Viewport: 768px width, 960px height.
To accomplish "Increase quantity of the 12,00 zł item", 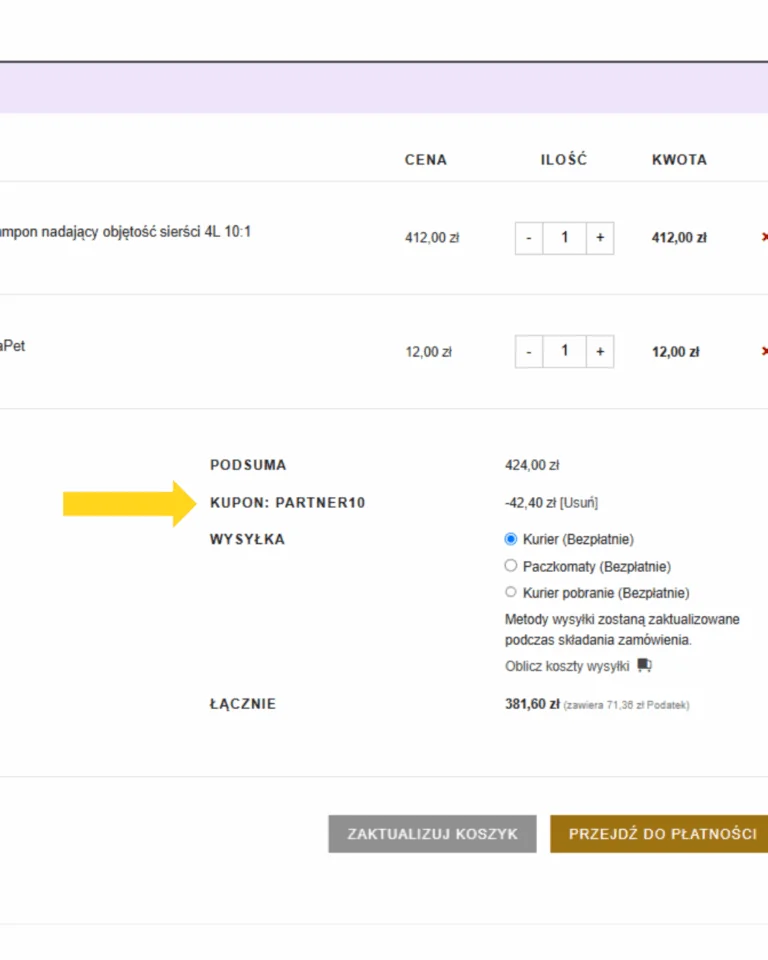I will pos(600,351).
